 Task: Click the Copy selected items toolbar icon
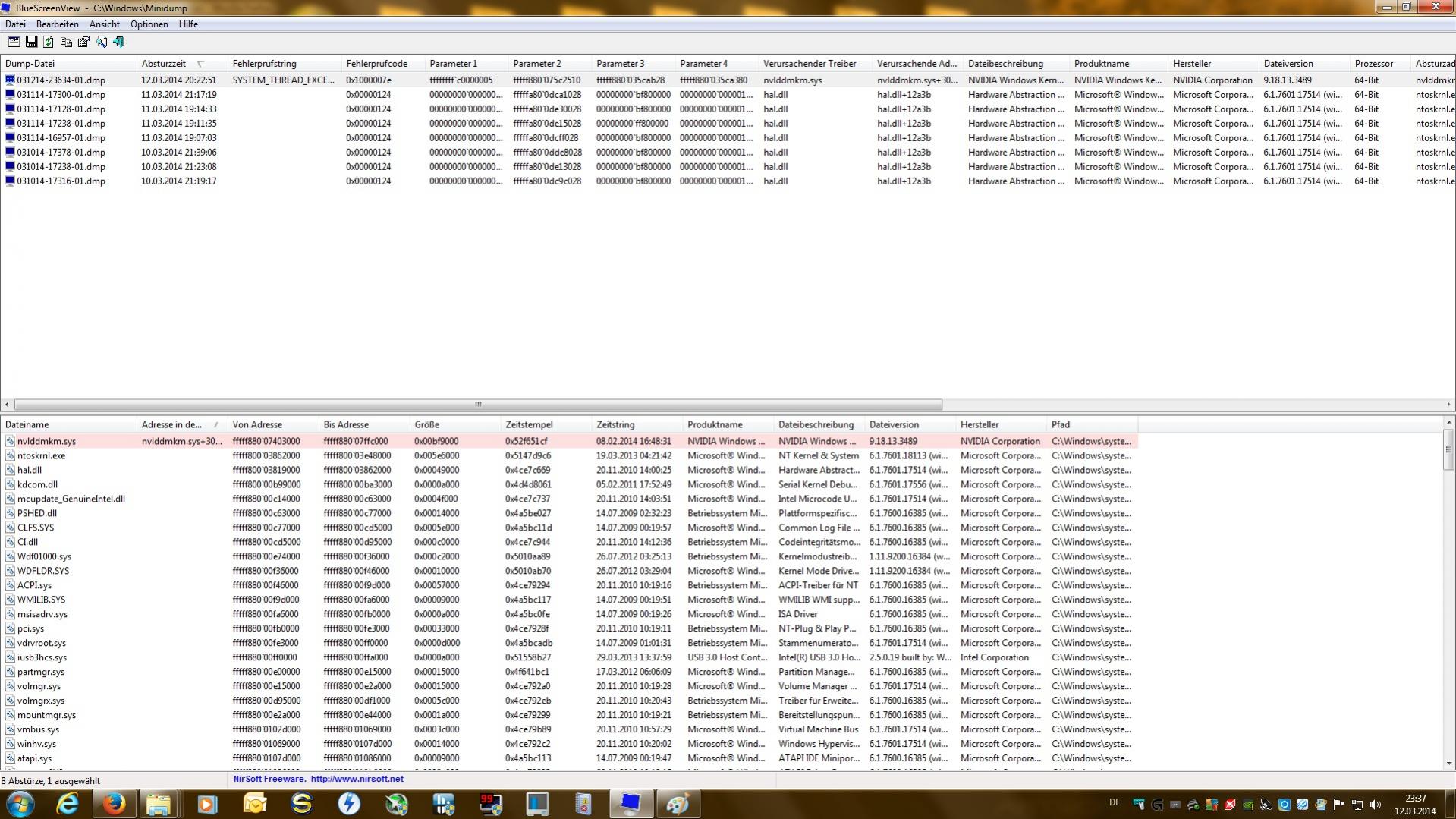(66, 43)
